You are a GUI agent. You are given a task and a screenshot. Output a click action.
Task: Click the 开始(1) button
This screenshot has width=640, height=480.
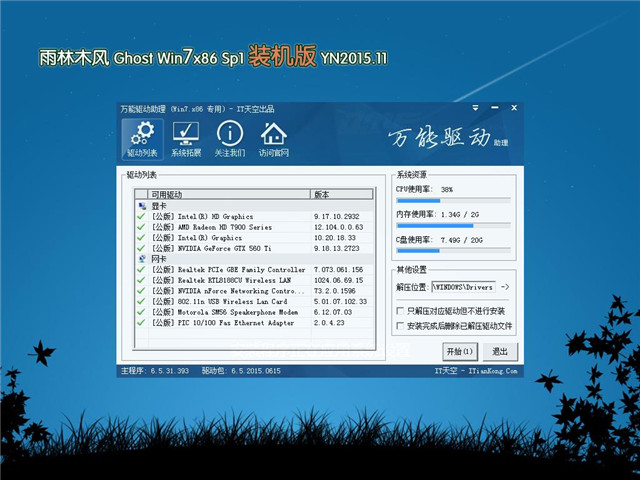point(460,351)
